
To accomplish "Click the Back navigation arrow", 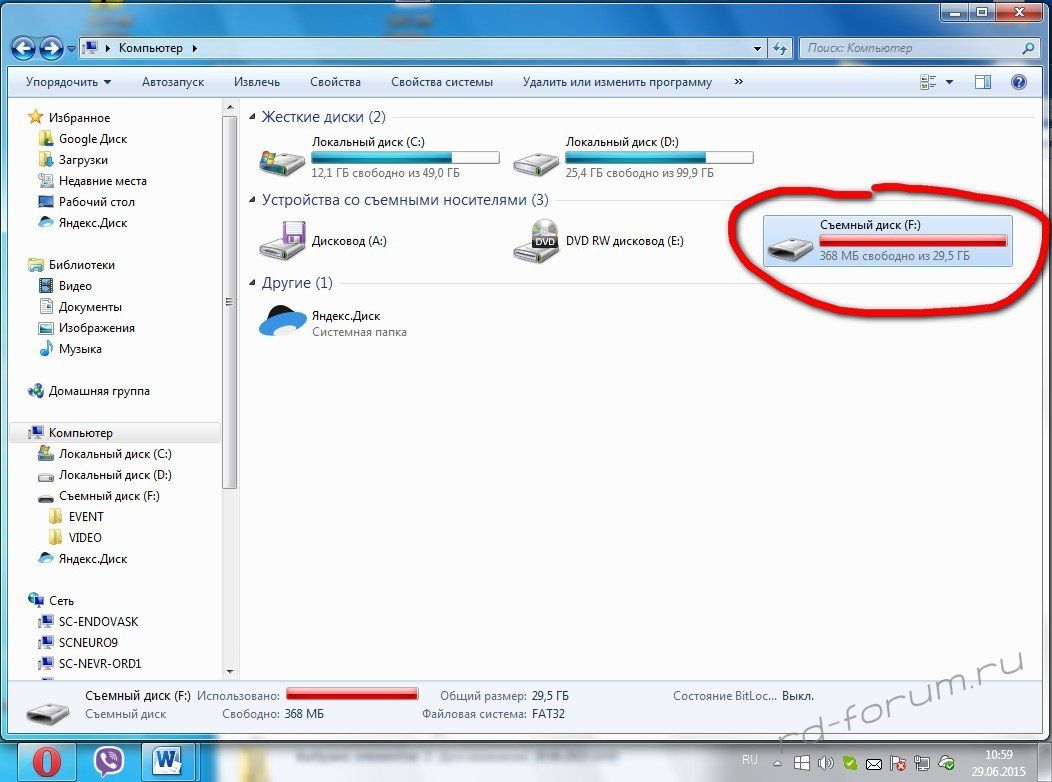I will [24, 48].
